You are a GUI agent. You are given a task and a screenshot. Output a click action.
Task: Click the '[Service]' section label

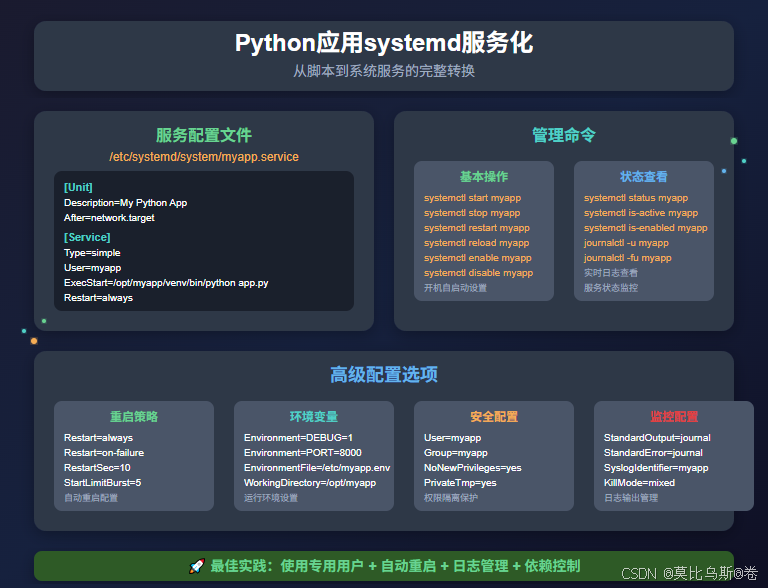(87, 237)
